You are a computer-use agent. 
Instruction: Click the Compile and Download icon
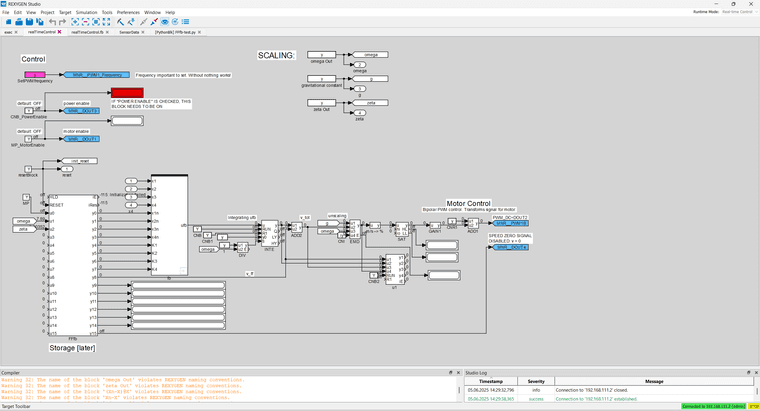131,22
